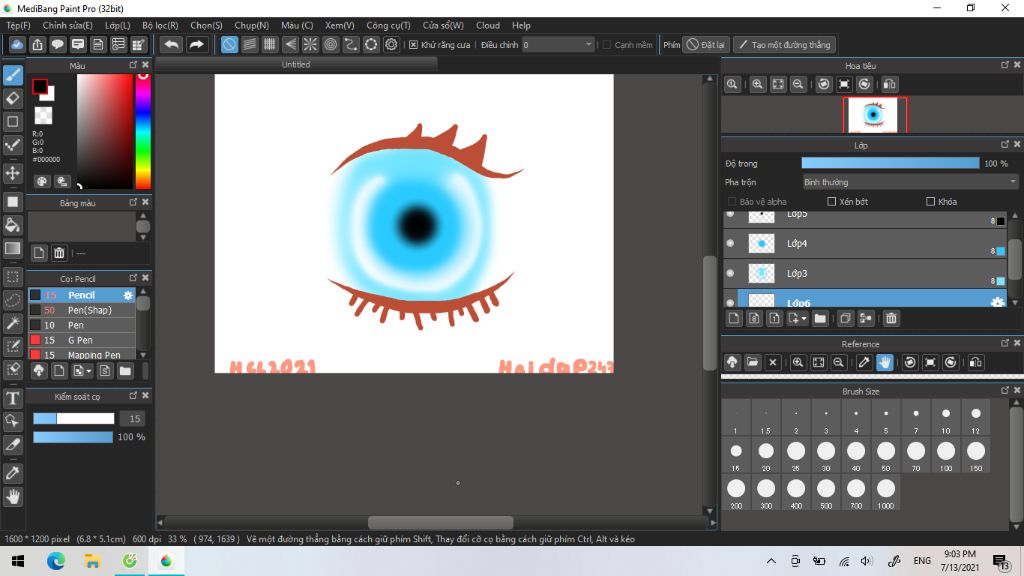This screenshot has width=1024, height=576.
Task: Select the Eraser tool
Action: (12, 99)
